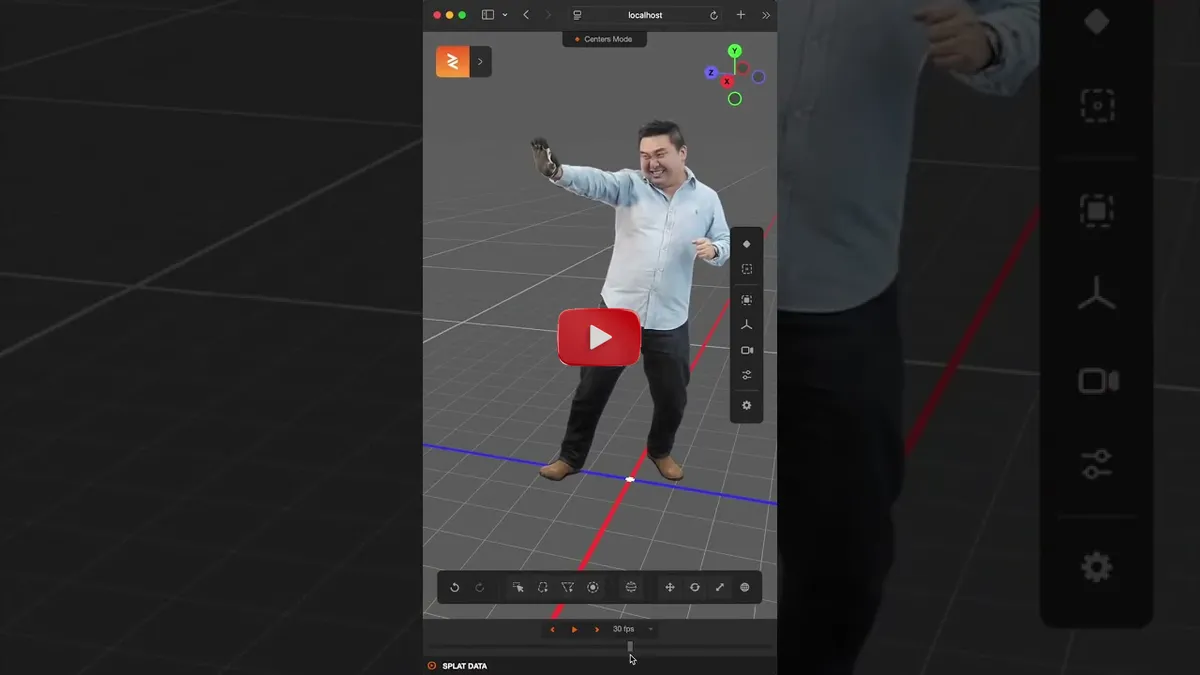Toggle the dashed-square frame icon in right toolbar
Image resolution: width=1200 pixels, height=675 pixels.
(747, 269)
